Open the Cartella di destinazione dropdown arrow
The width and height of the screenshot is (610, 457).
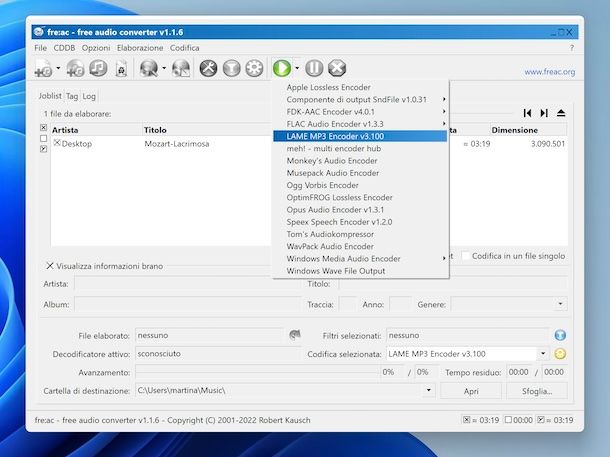point(429,390)
